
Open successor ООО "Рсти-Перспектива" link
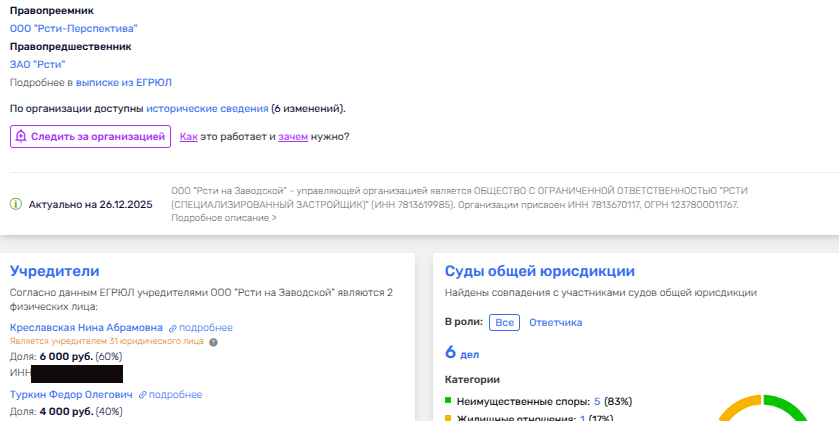coord(74,29)
